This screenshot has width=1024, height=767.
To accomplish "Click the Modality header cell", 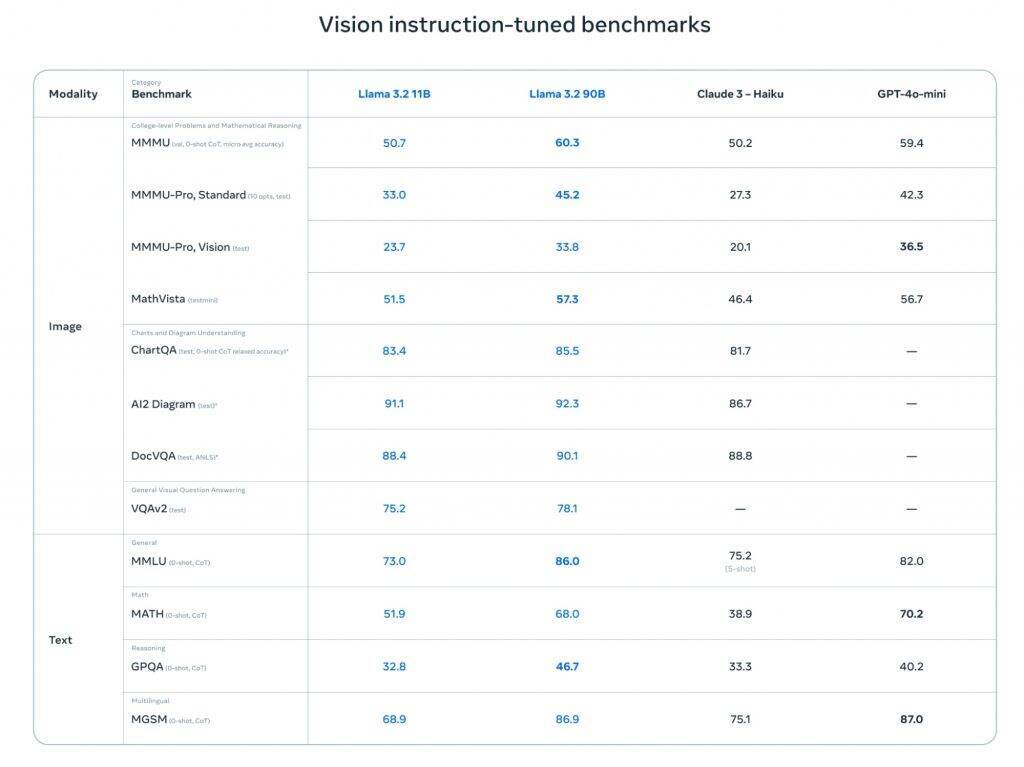I will 73,94.
